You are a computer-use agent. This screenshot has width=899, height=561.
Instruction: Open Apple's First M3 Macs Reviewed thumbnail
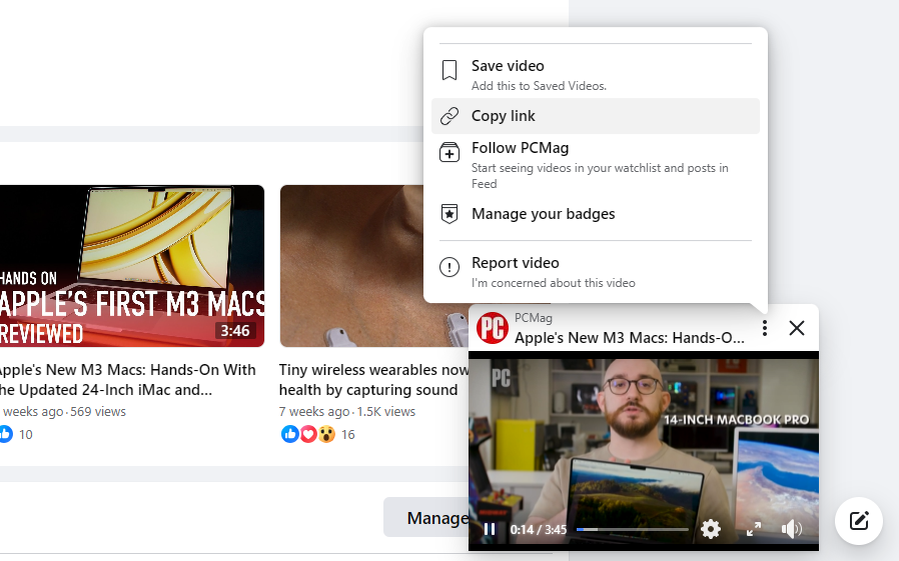tap(131, 266)
